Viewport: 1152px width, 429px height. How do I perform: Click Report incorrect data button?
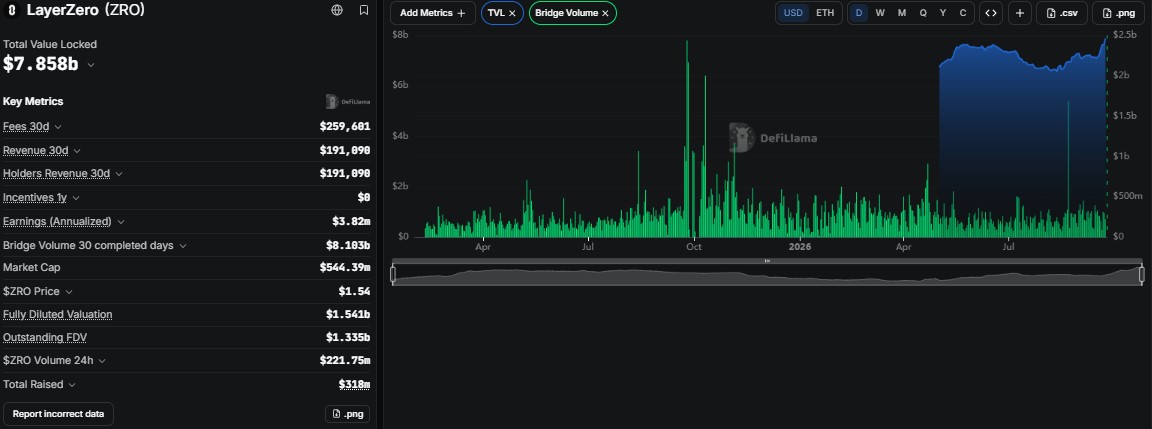58,414
